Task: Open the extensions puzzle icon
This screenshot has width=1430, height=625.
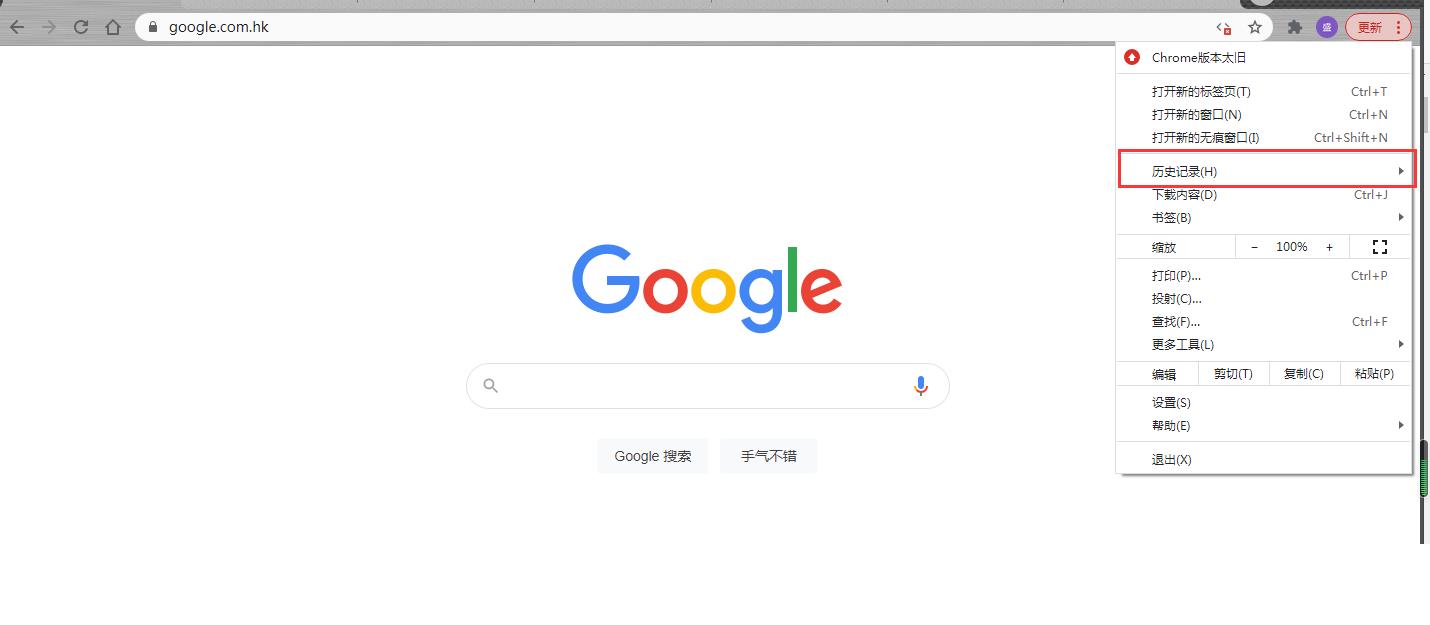Action: click(x=1295, y=27)
